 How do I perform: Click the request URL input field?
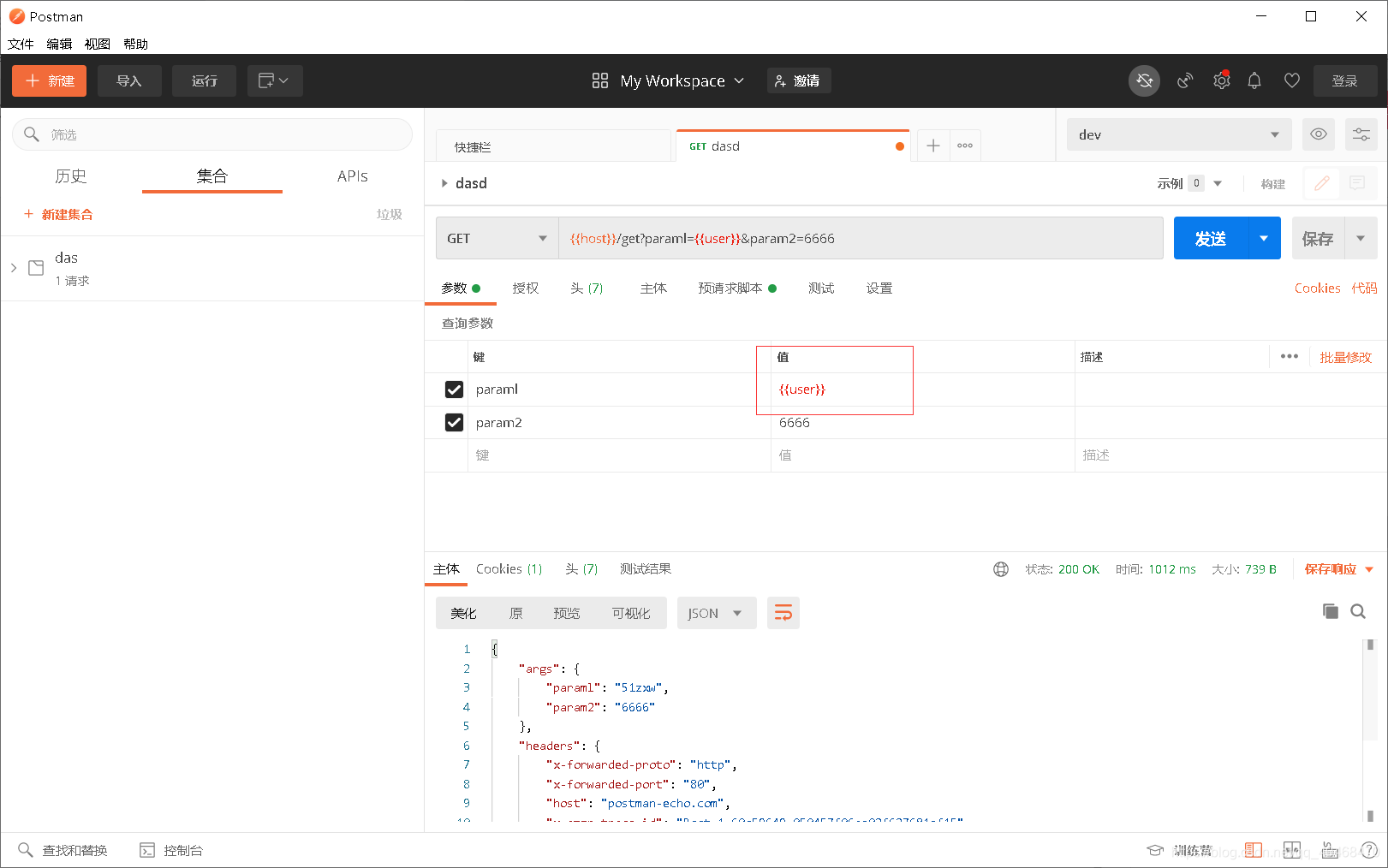tap(861, 239)
